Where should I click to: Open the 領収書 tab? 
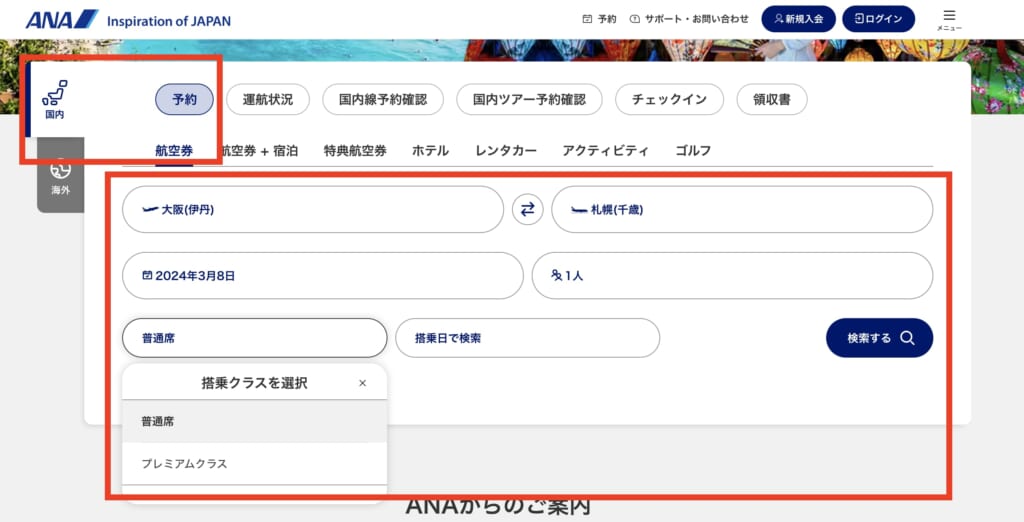point(772,99)
